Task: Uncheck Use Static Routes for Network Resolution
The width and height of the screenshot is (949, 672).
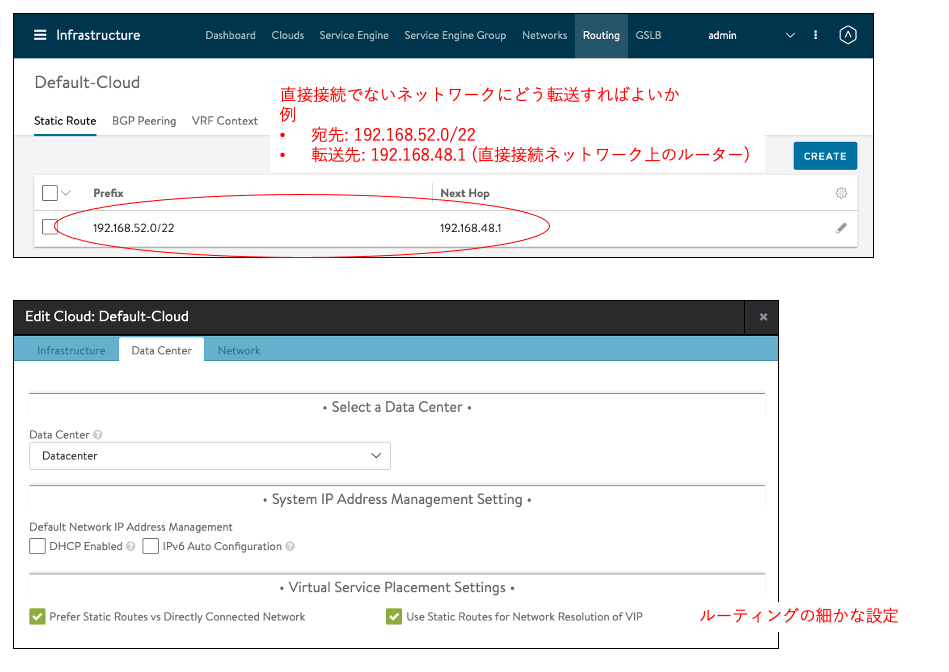Action: 394,616
